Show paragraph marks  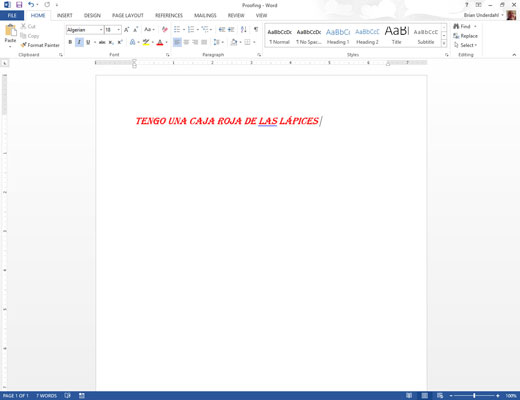(256, 30)
